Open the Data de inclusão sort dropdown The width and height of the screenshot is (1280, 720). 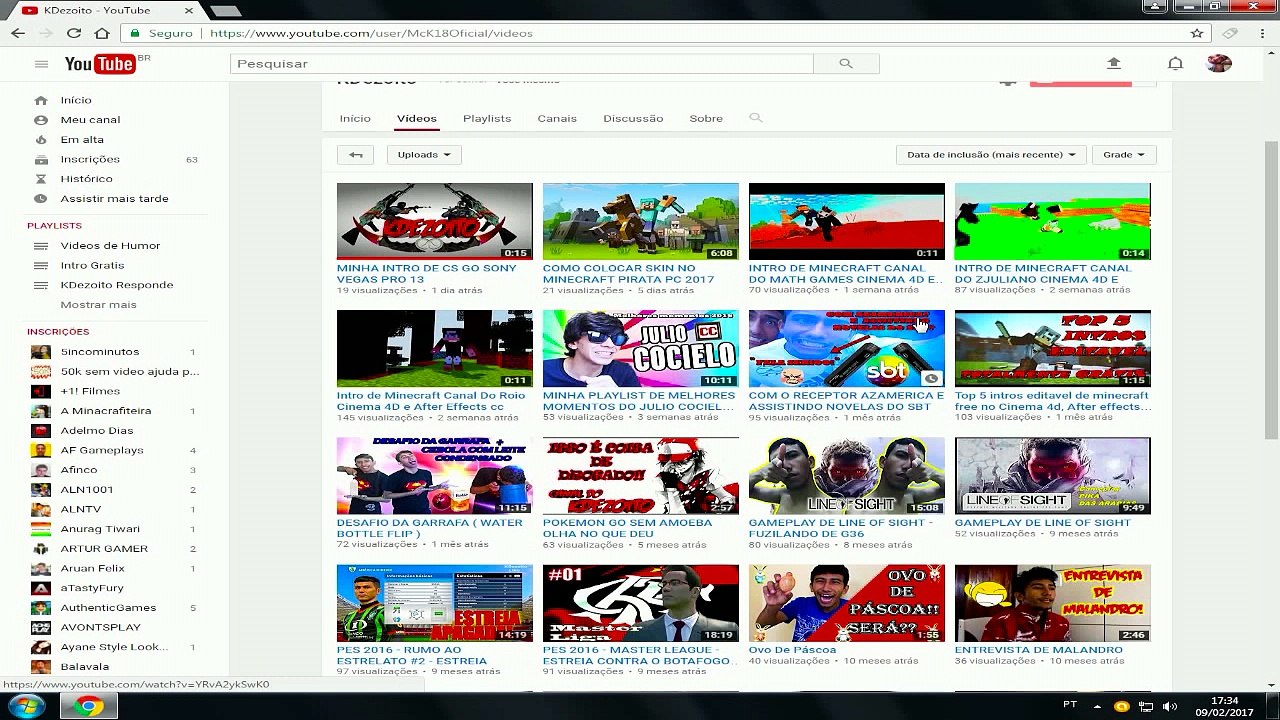coord(991,154)
